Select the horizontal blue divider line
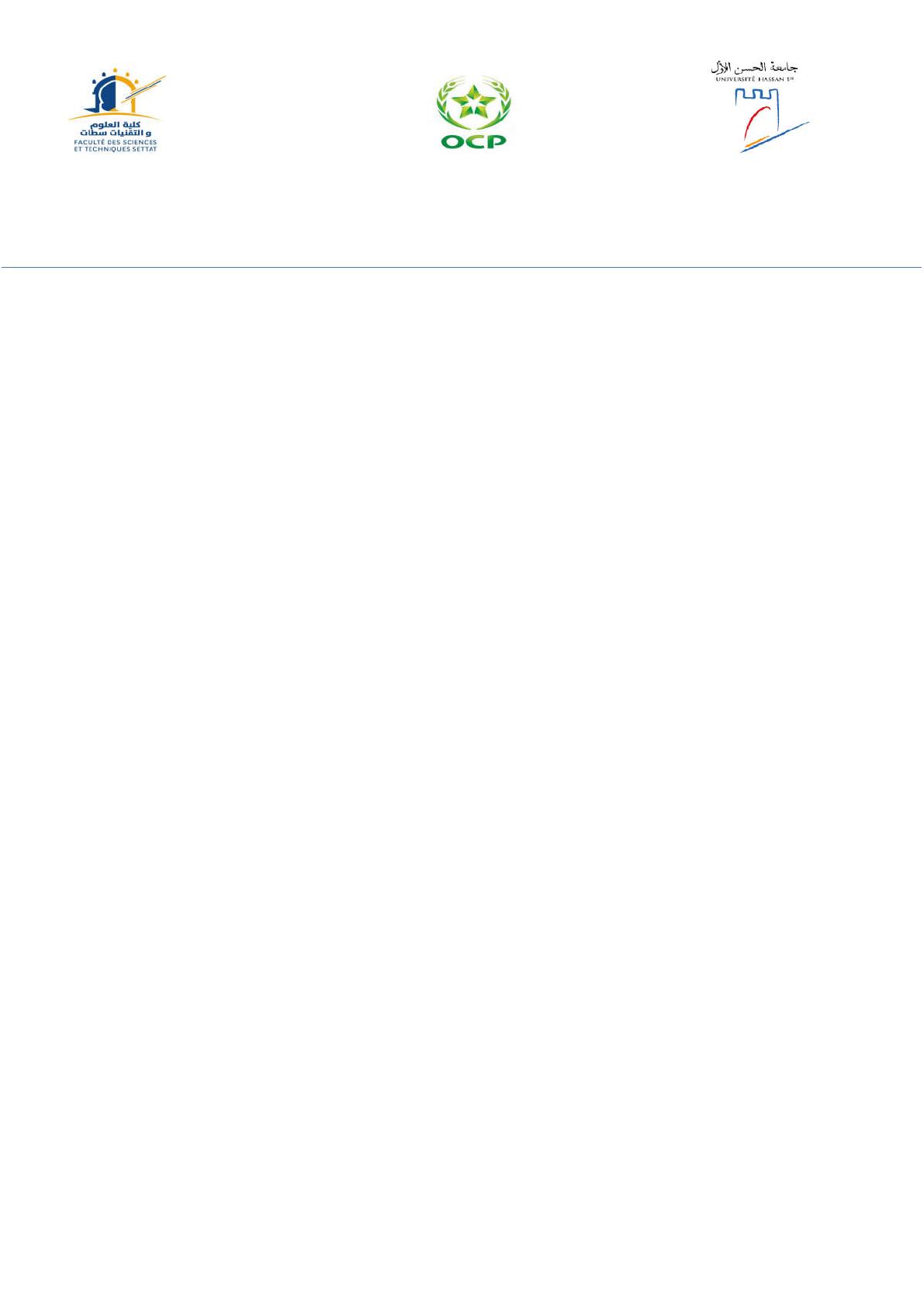Screen dimensions: 924x1307 [x=462, y=268]
